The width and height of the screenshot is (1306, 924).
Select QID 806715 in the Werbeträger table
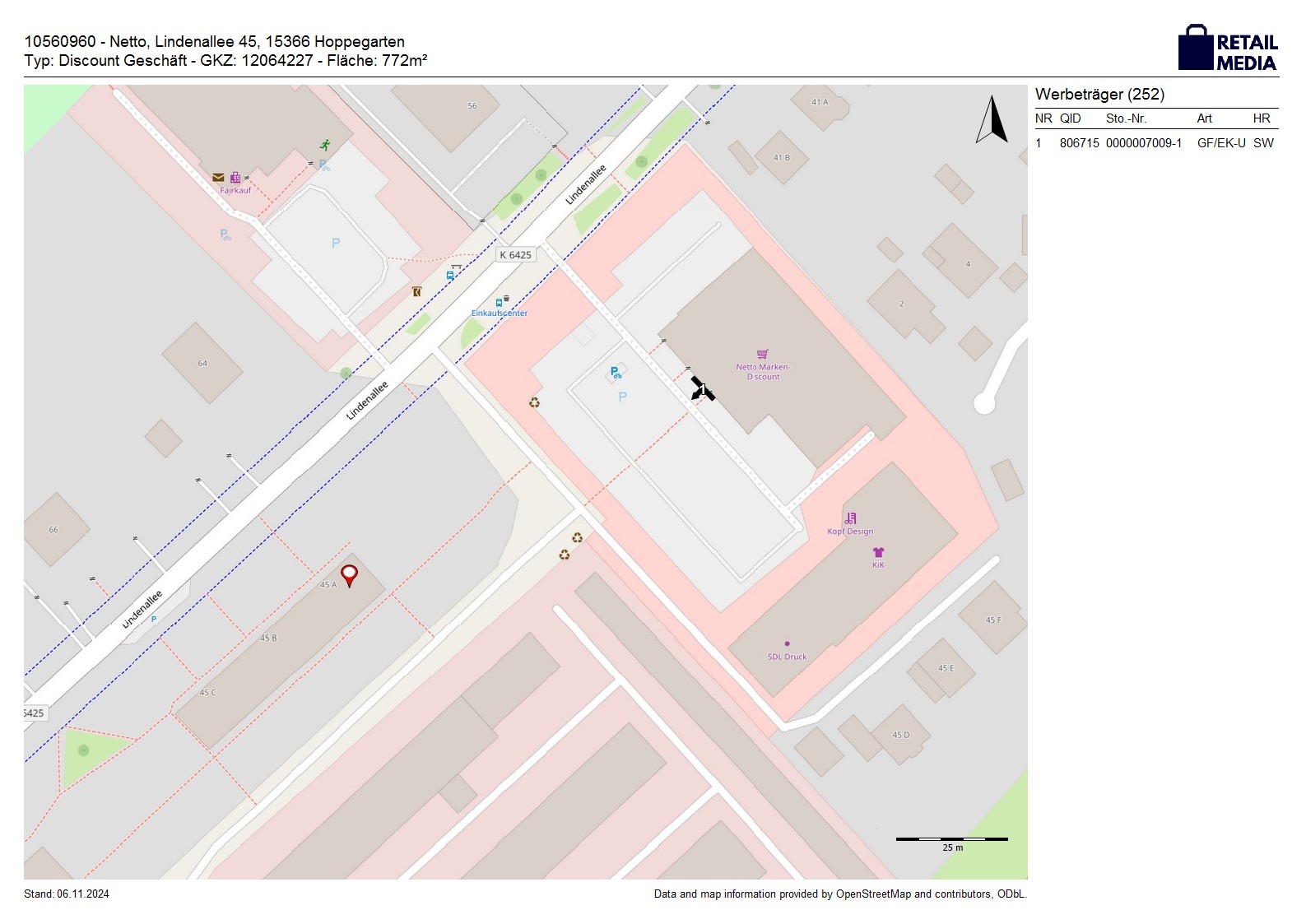[x=1079, y=143]
